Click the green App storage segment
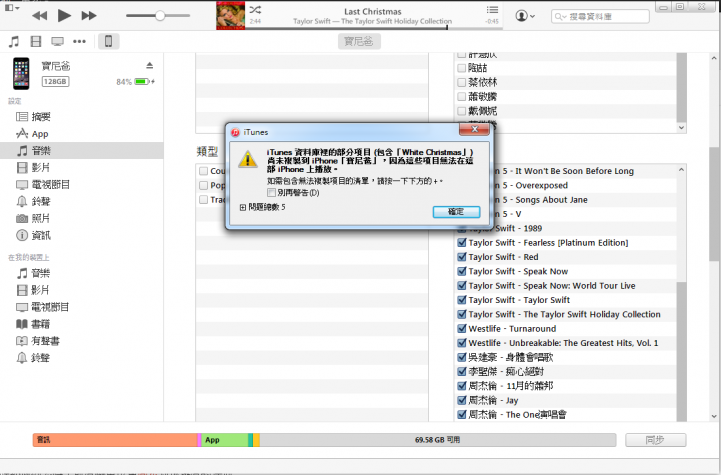This screenshot has width=721, height=475. point(225,440)
